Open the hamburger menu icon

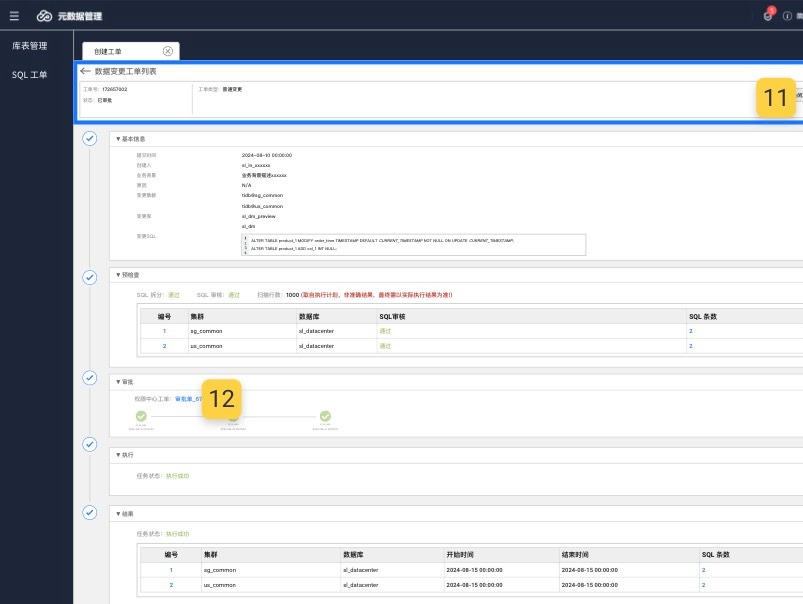coord(14,16)
